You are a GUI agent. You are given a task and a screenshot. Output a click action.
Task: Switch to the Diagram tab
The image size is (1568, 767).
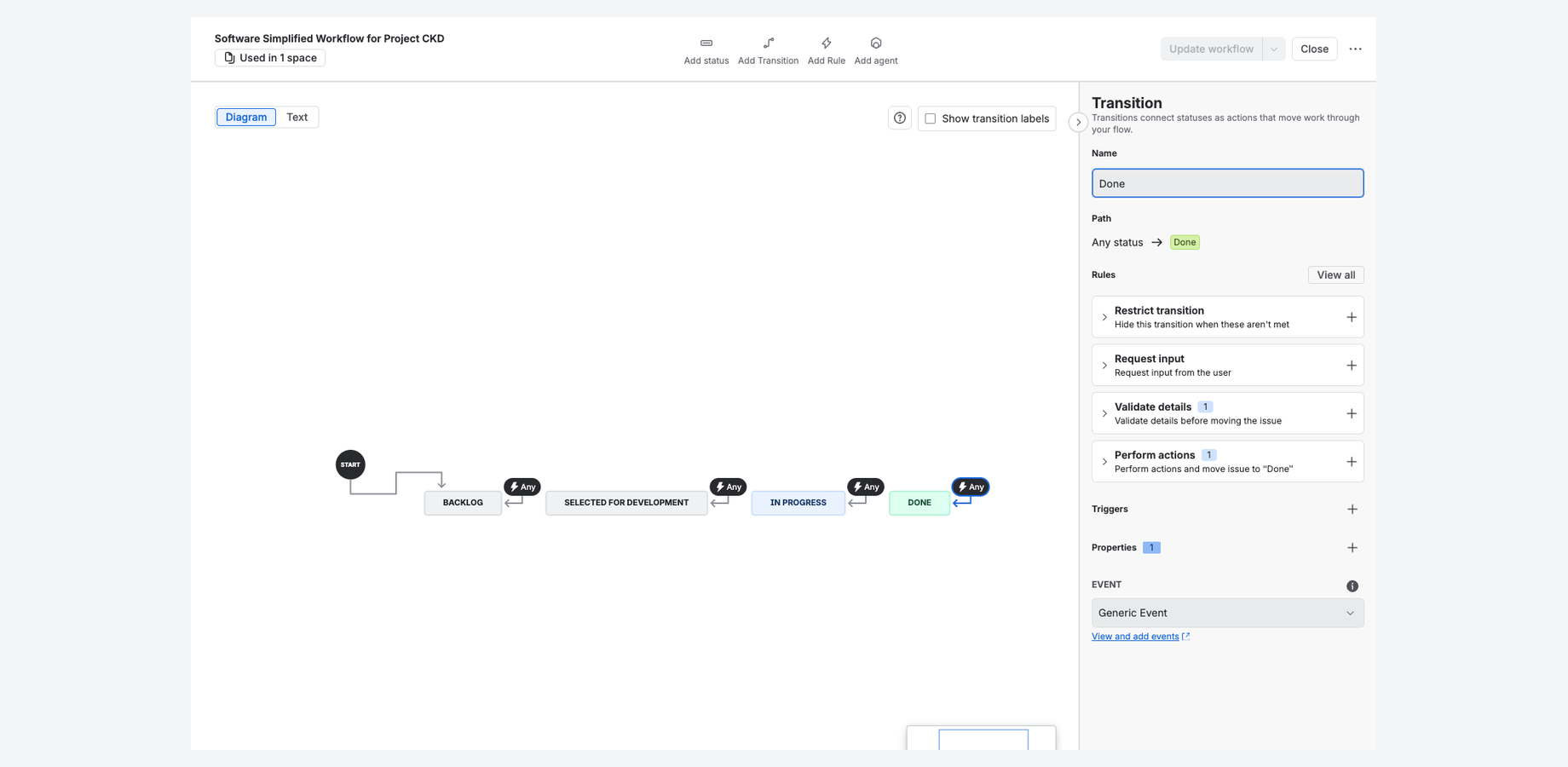(x=246, y=117)
